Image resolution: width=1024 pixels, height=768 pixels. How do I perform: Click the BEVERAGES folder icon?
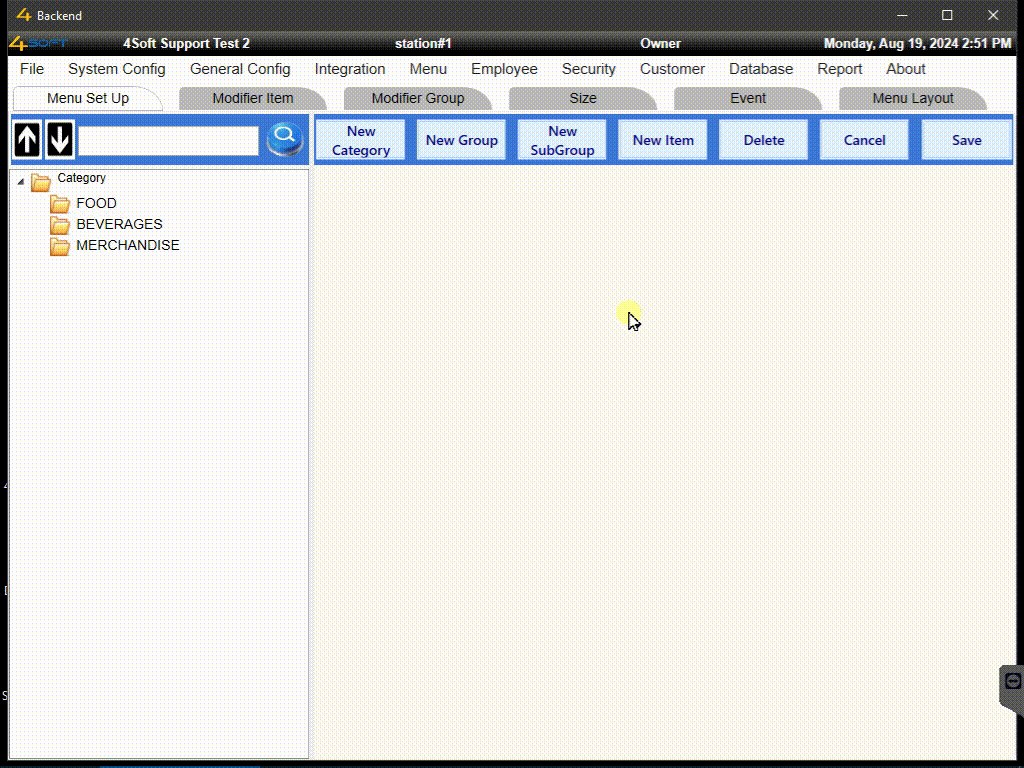pyautogui.click(x=59, y=225)
